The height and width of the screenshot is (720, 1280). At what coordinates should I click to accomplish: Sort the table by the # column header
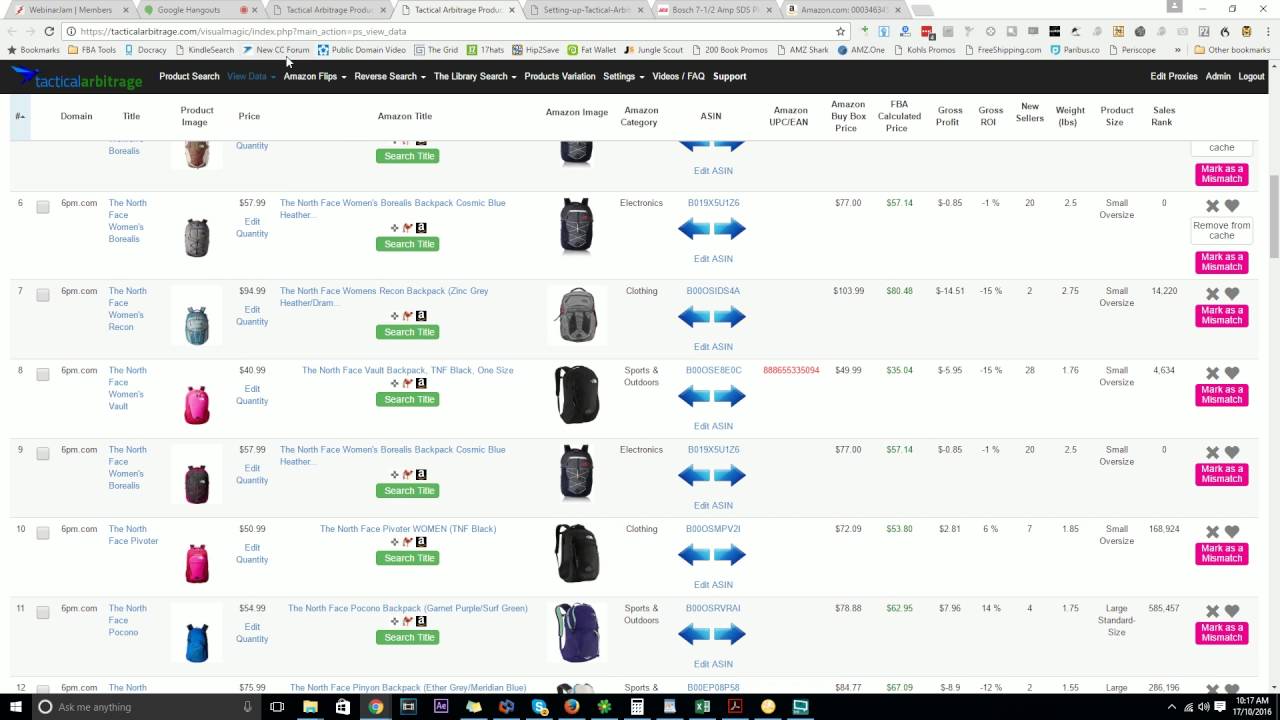tap(20, 116)
